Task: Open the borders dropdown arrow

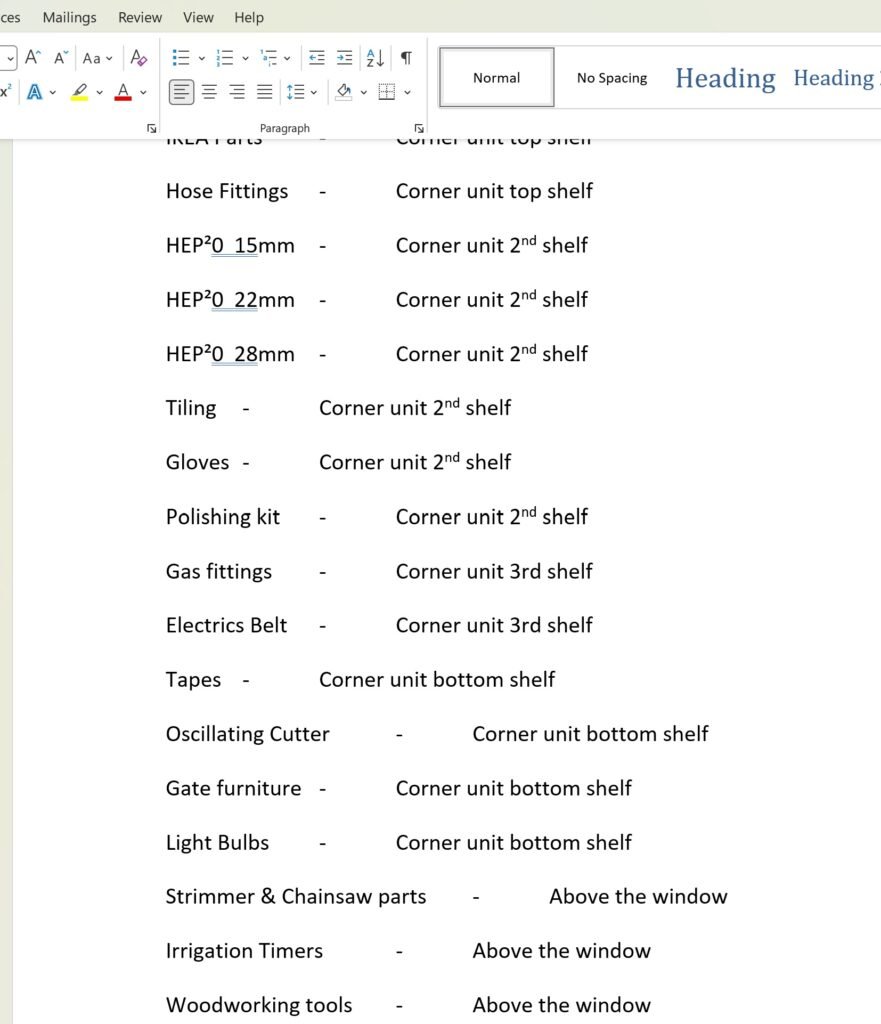Action: click(408, 92)
